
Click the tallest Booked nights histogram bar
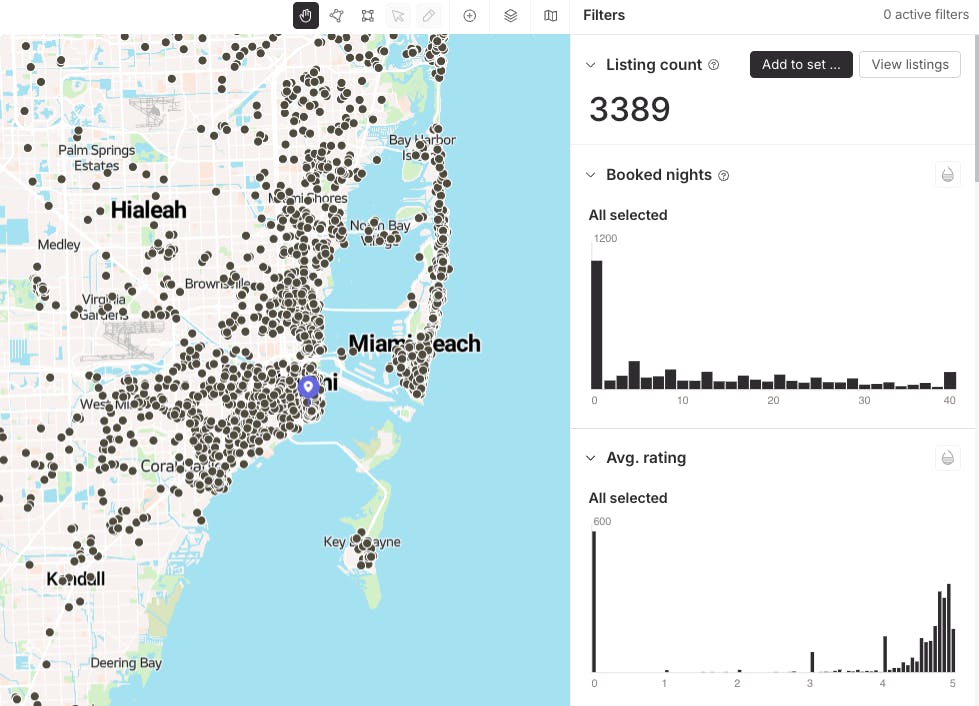point(596,325)
